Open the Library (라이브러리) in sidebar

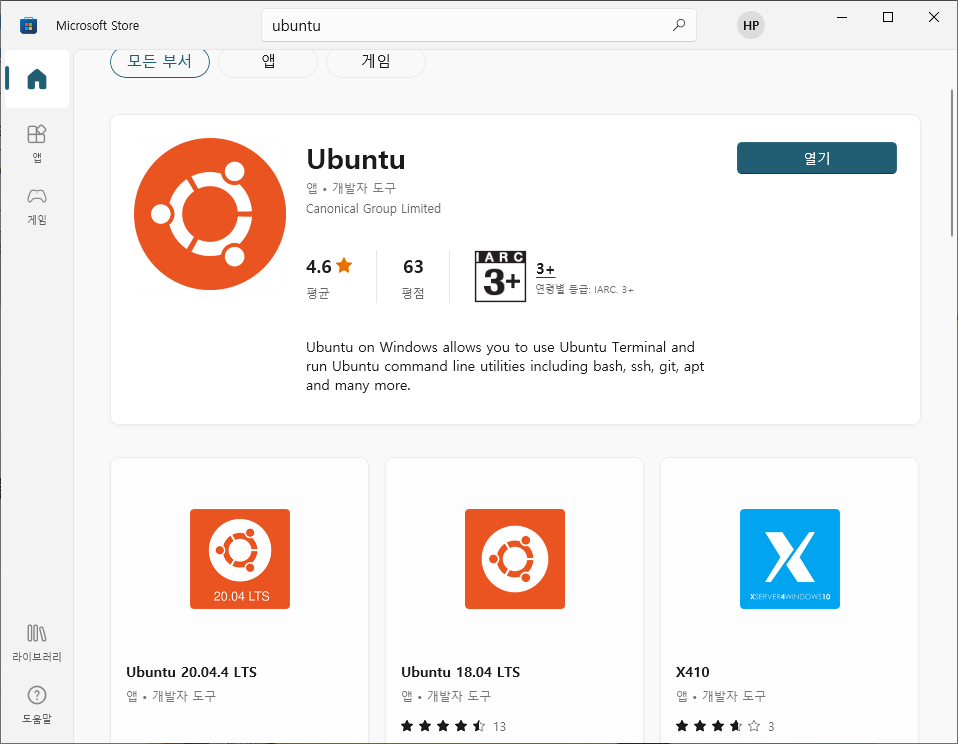point(37,643)
